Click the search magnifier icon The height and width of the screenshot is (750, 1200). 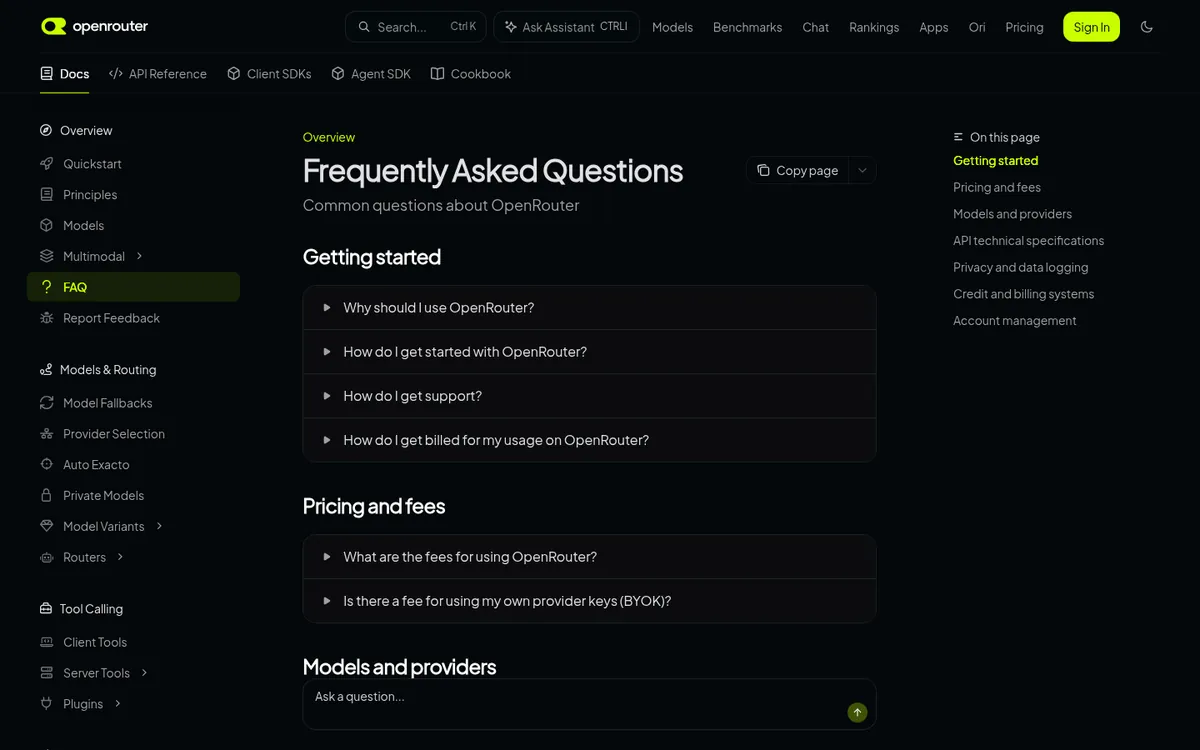click(364, 27)
